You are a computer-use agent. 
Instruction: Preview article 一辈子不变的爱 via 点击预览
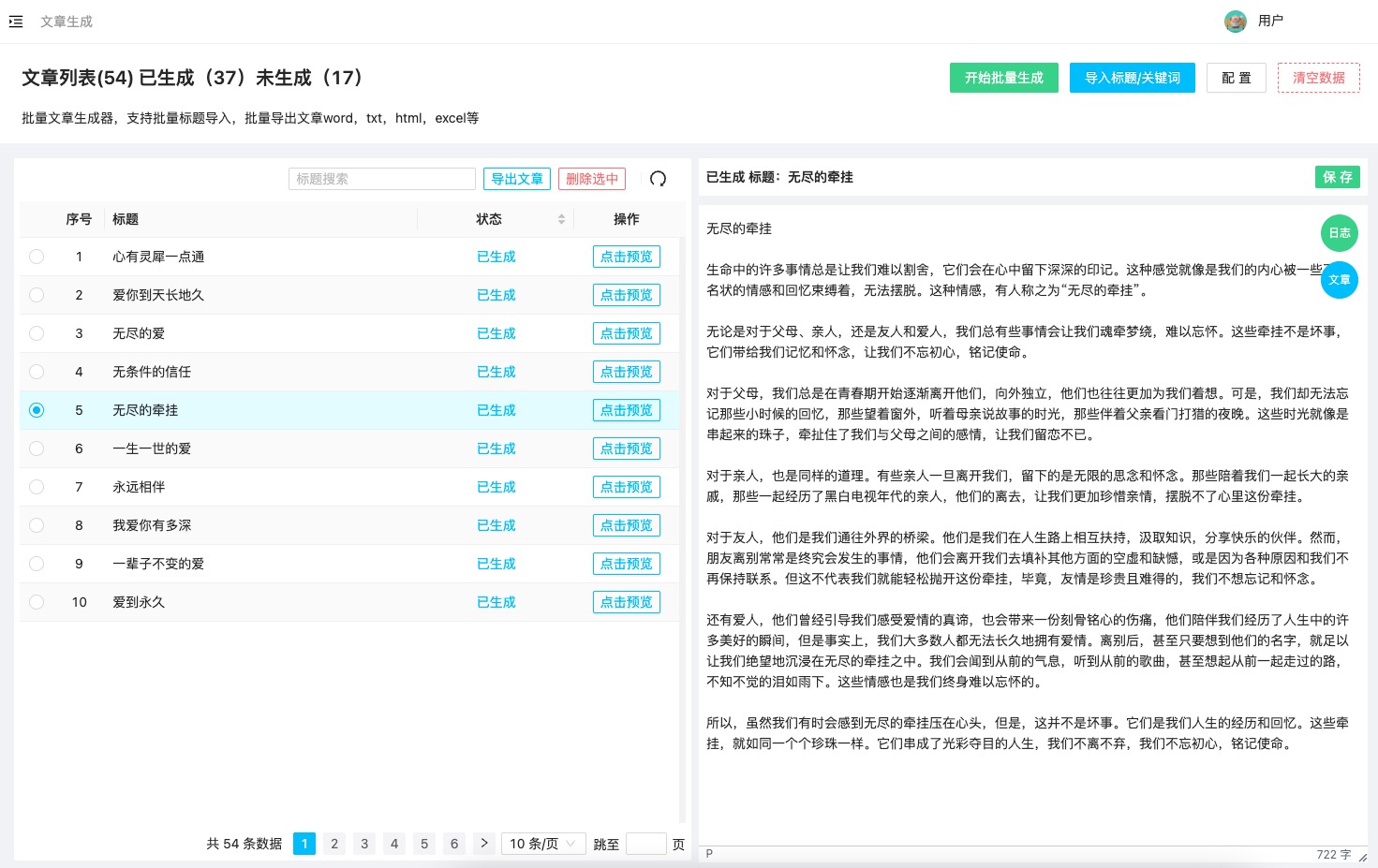[627, 564]
